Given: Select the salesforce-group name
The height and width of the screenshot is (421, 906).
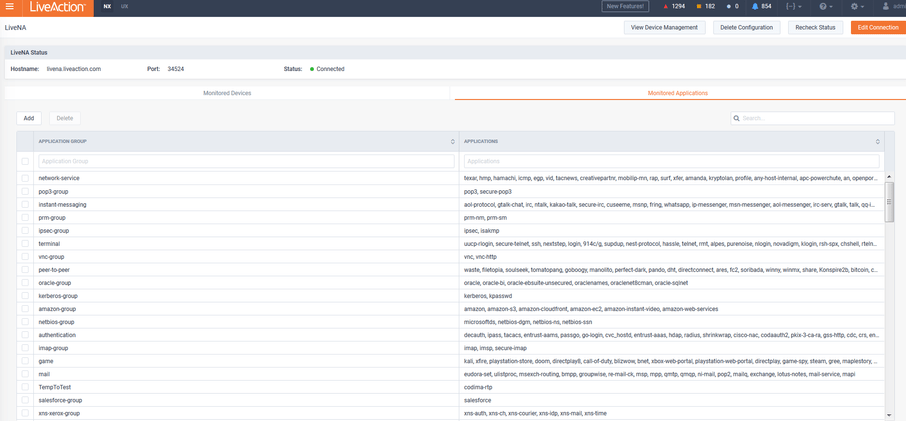Looking at the screenshot, I should coord(58,400).
